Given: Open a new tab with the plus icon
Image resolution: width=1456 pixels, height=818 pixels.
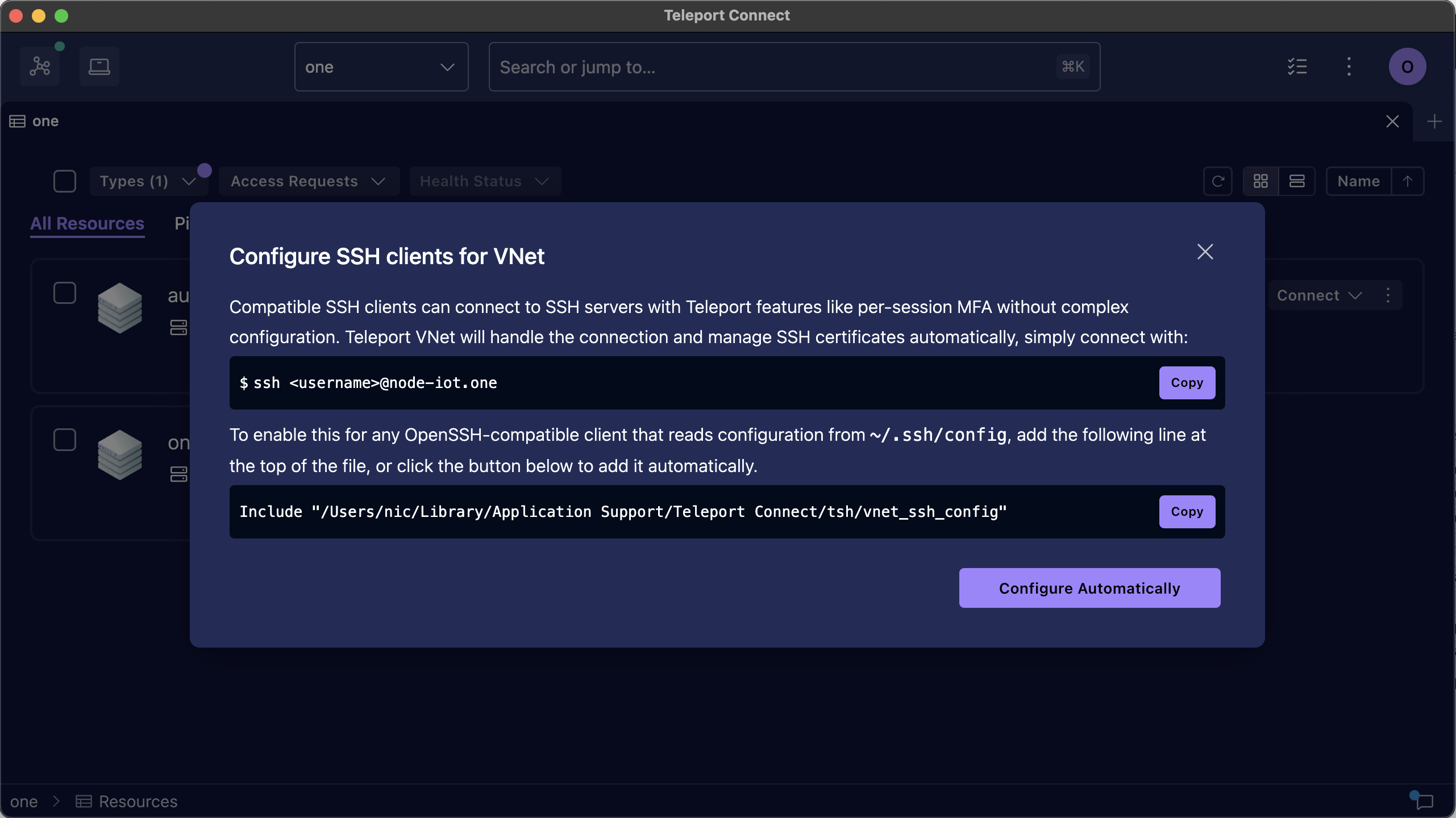Looking at the screenshot, I should pyautogui.click(x=1434, y=121).
